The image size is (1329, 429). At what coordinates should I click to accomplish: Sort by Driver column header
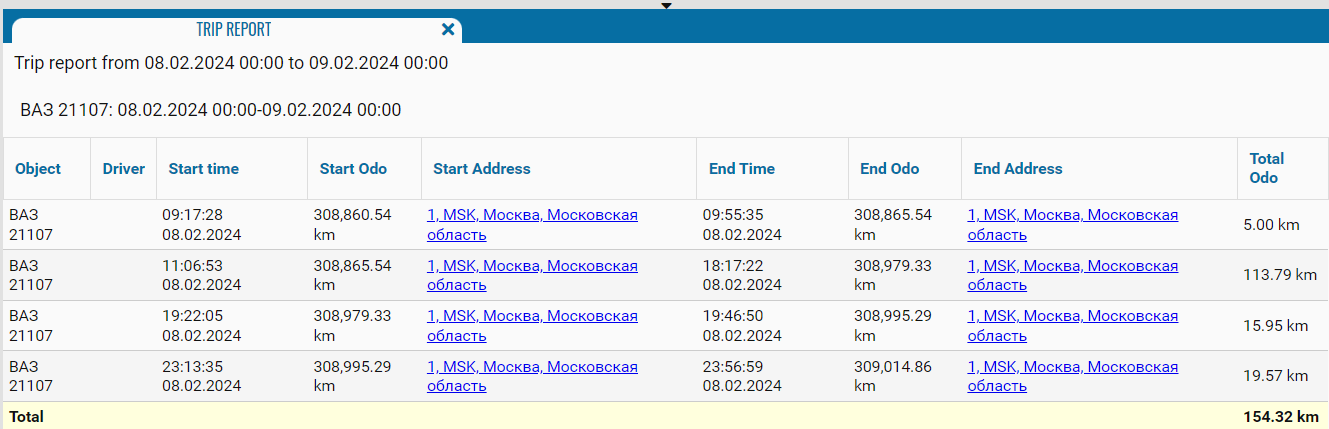[x=124, y=169]
